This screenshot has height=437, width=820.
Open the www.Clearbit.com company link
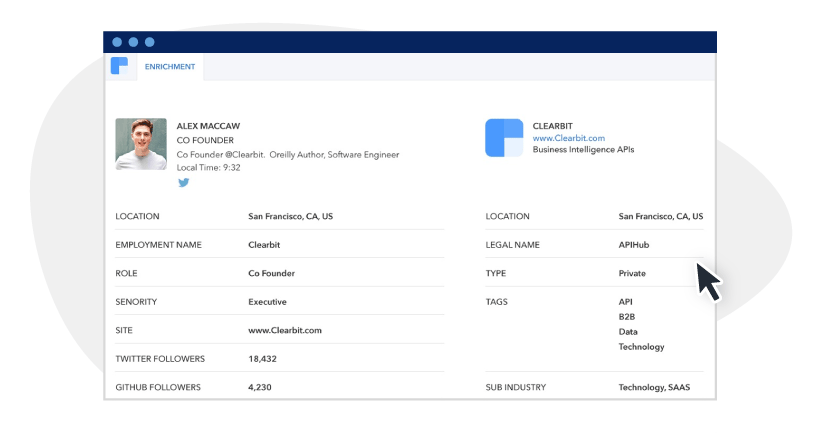(568, 138)
